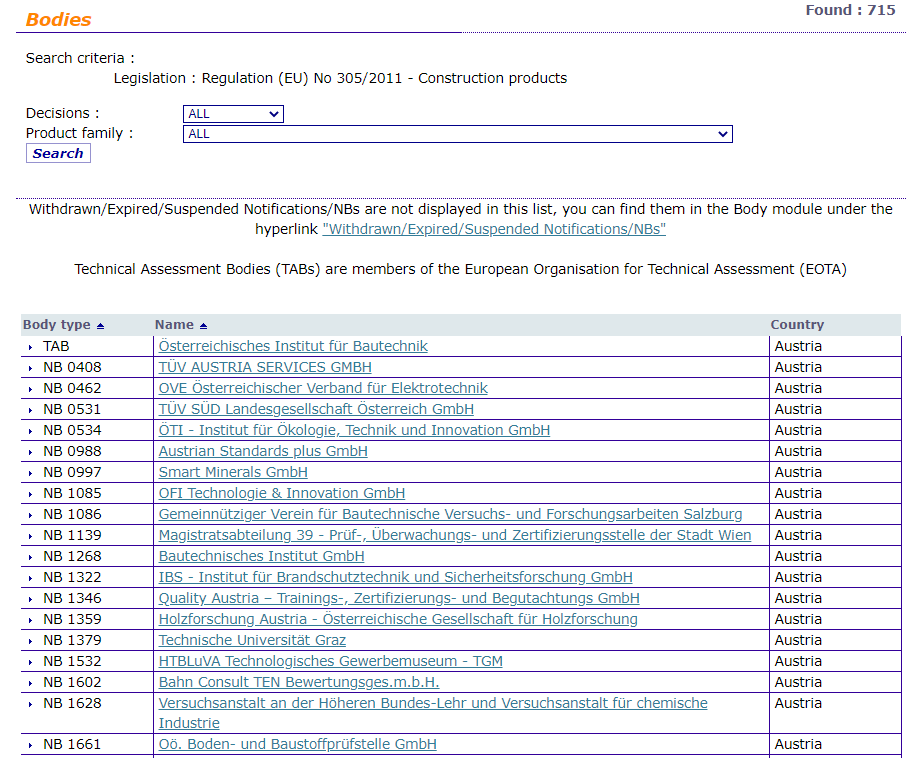Screen dimensions: 908x758
Task: Click the Search button
Action: (58, 153)
